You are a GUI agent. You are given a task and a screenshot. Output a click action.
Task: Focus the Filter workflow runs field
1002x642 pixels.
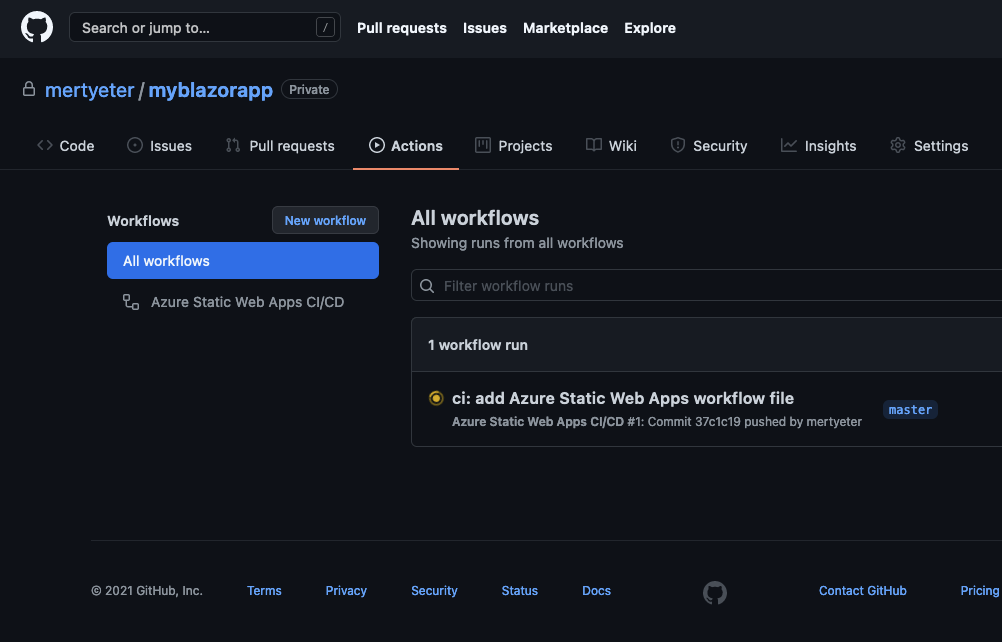point(706,285)
